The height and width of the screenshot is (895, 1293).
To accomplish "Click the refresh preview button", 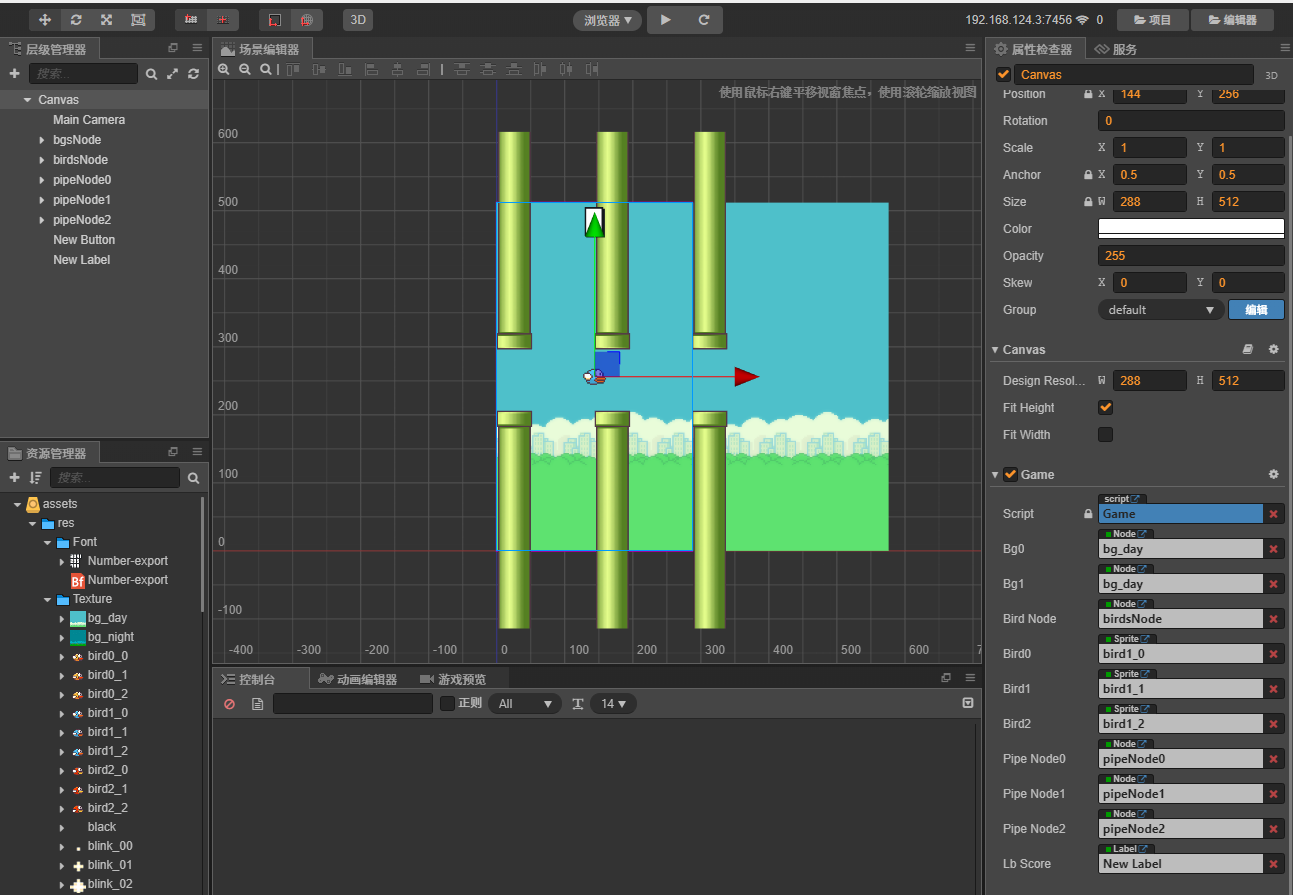I will 704,20.
